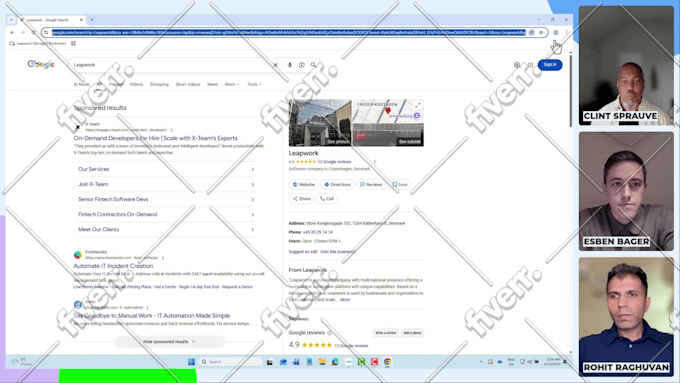Select the Leapwork - Google Search browser tab
This screenshot has width=680, height=383.
(51, 20)
